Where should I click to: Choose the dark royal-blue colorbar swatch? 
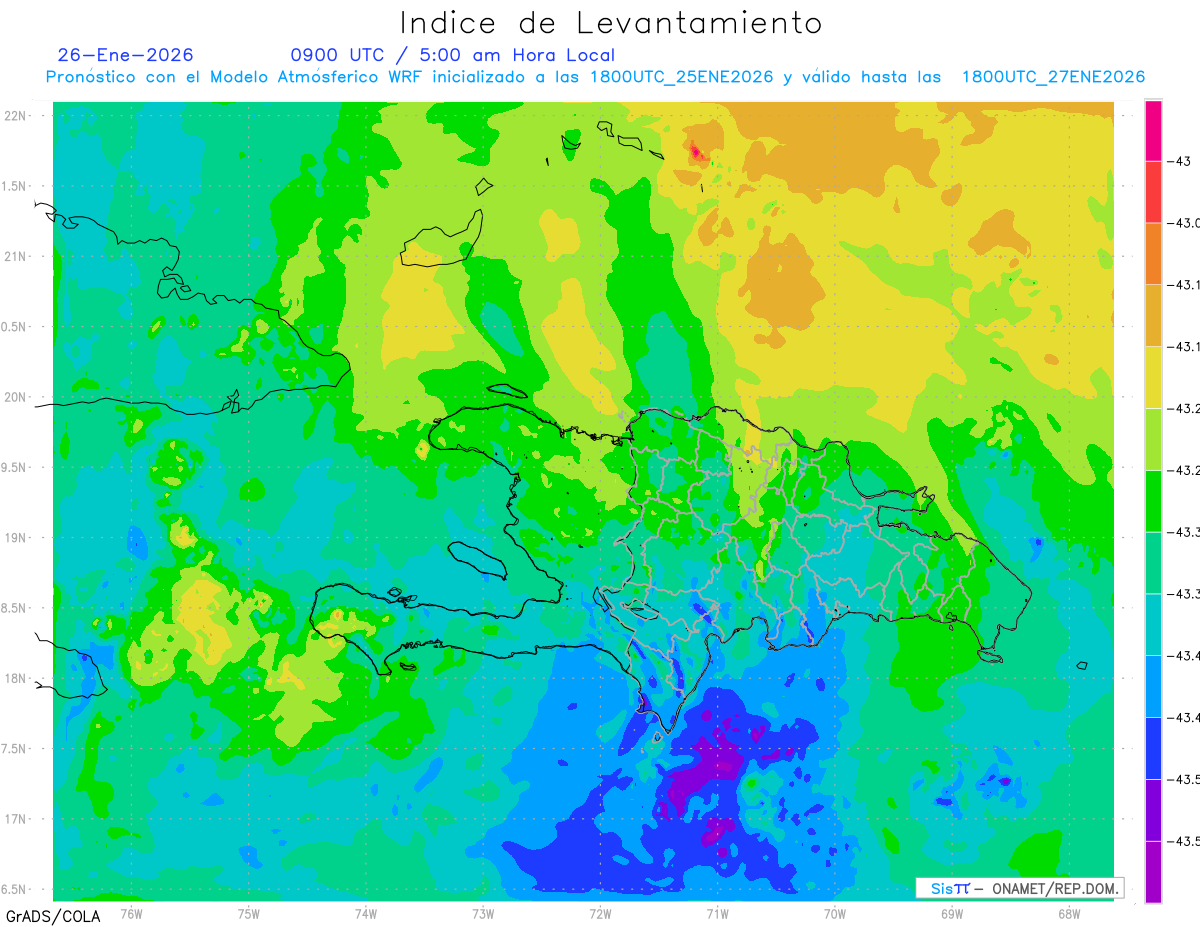pos(1153,749)
